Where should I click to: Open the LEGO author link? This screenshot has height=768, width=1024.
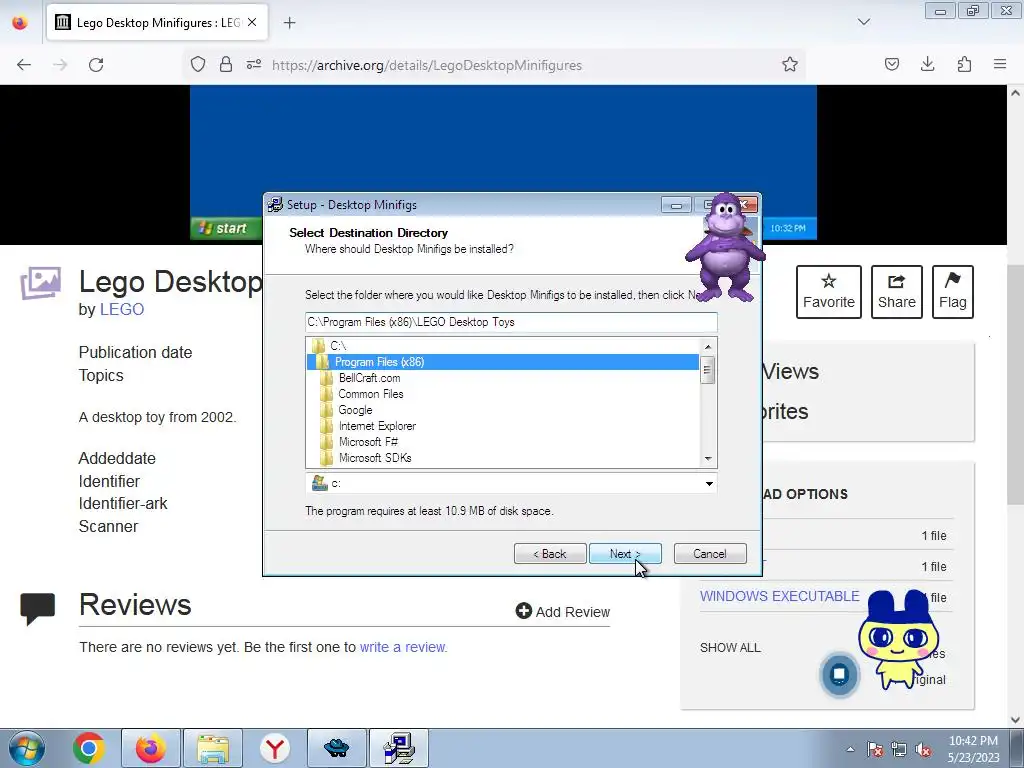point(121,310)
